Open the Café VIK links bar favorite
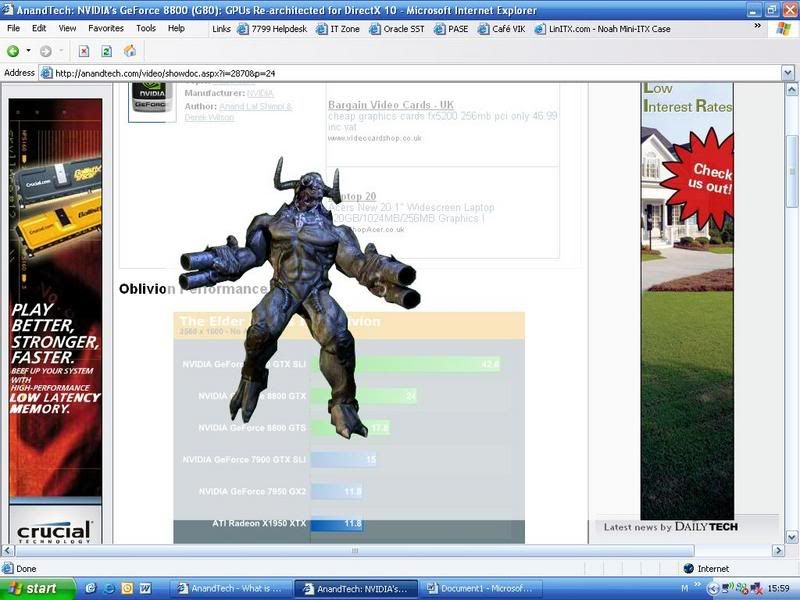The width and height of the screenshot is (800, 600). pos(502,29)
